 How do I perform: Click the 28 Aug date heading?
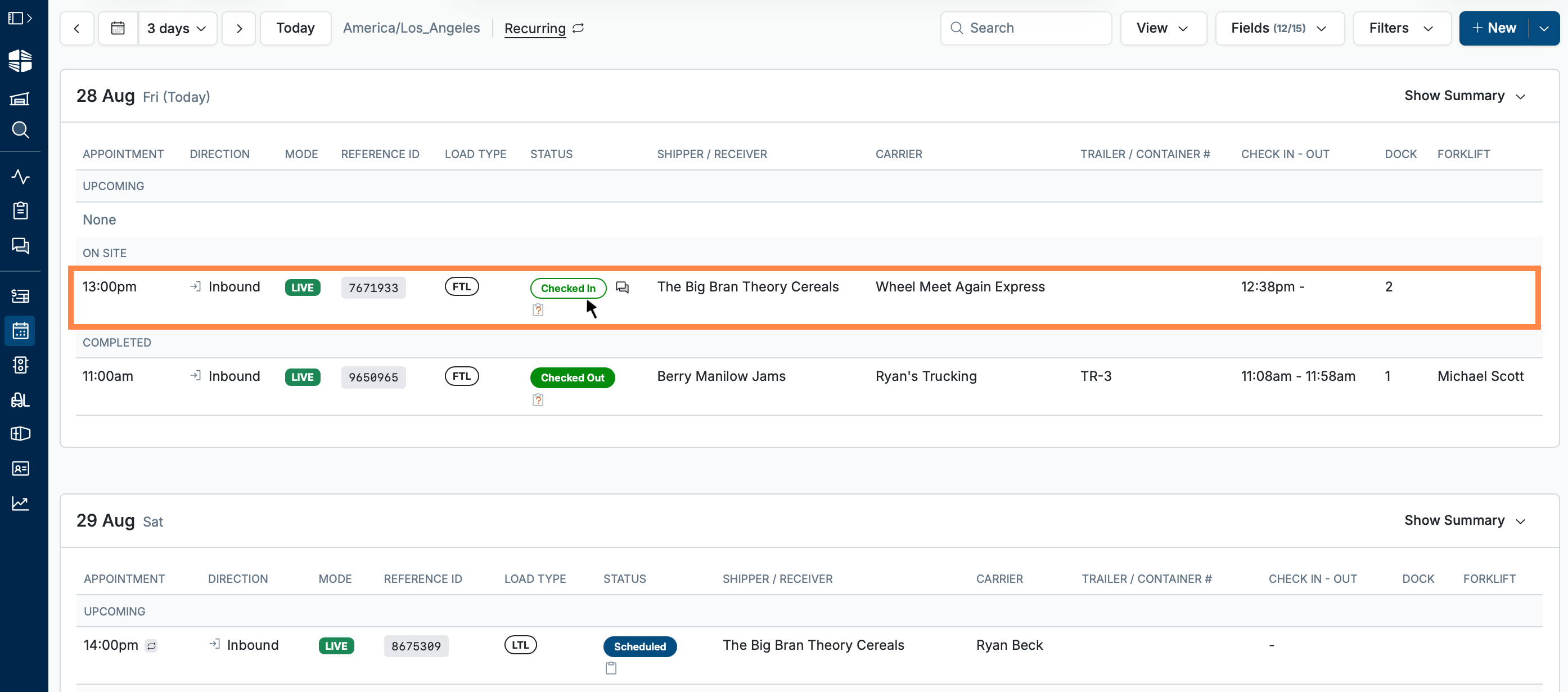tap(105, 96)
